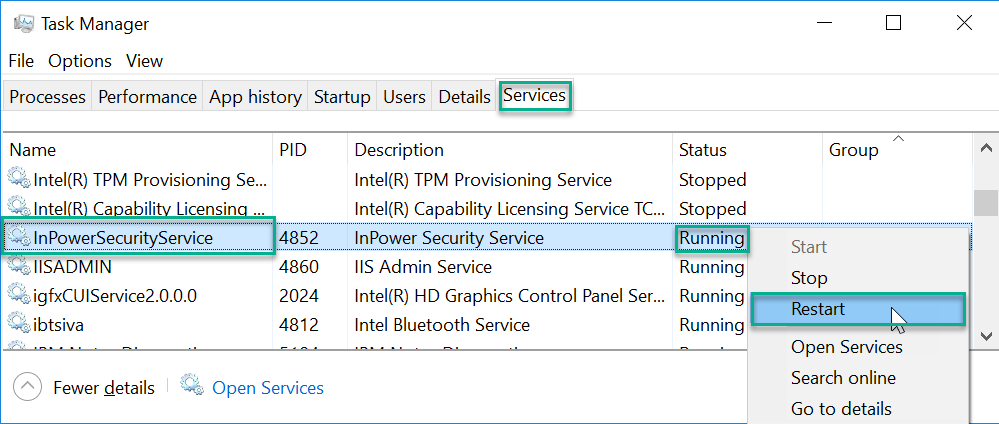Viewport: 999px width, 424px height.
Task: Click the Task Manager app icon in title bar
Action: tap(23, 24)
